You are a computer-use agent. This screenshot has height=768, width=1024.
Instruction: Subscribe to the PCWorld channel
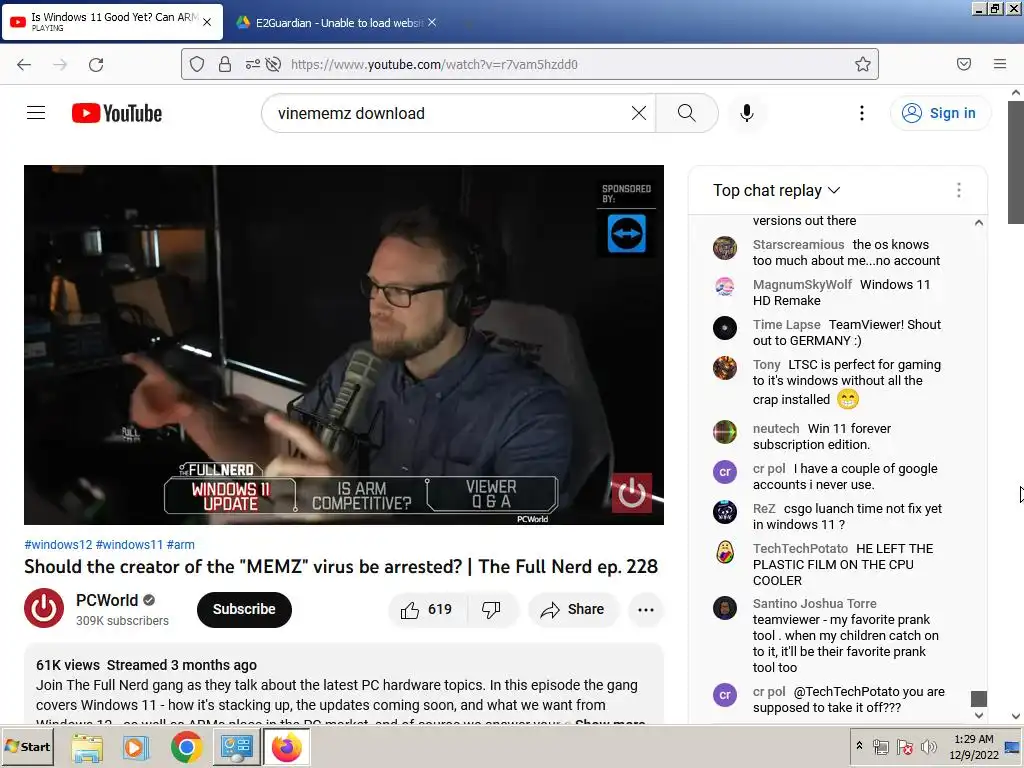pos(244,609)
